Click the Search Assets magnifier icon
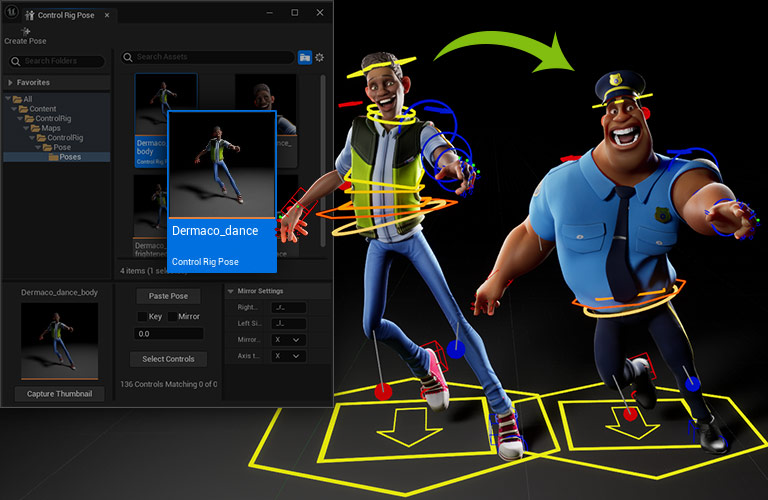Viewport: 768px width, 500px height. pos(129,58)
